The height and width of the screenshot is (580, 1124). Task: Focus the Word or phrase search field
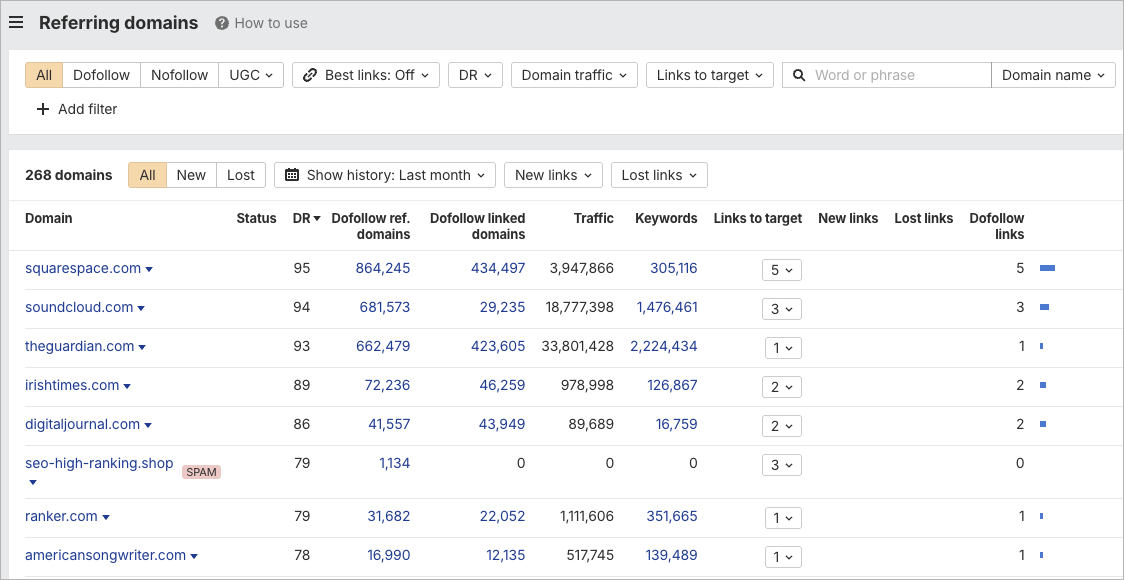point(887,75)
